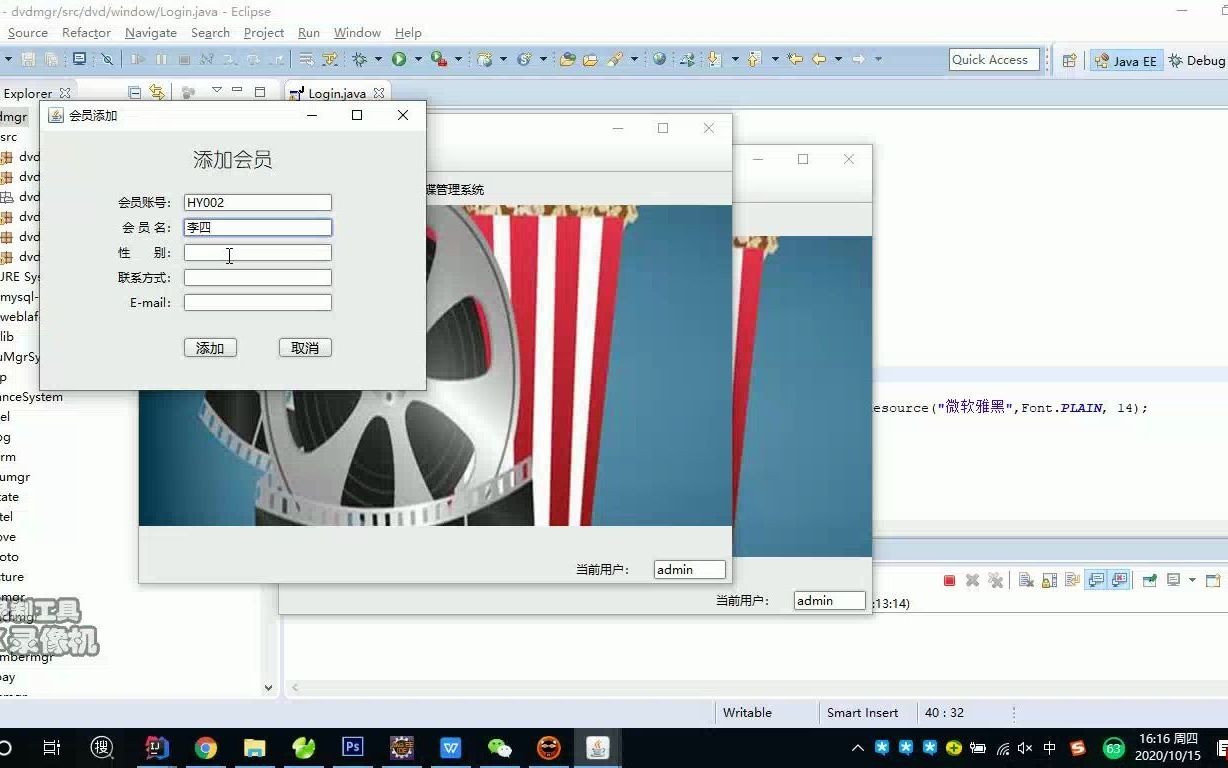Image resolution: width=1228 pixels, height=768 pixels.
Task: Clear the console with the double-X icon
Action: pos(996,580)
